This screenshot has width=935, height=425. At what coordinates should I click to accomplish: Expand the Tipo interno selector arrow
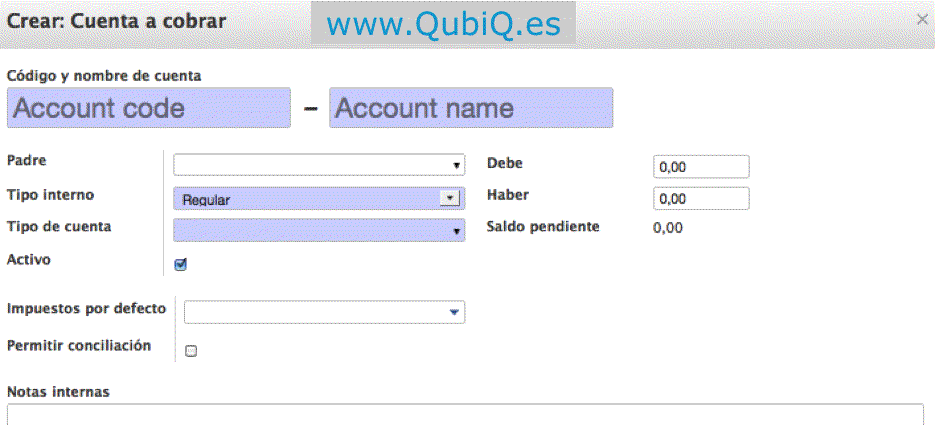pyautogui.click(x=450, y=198)
